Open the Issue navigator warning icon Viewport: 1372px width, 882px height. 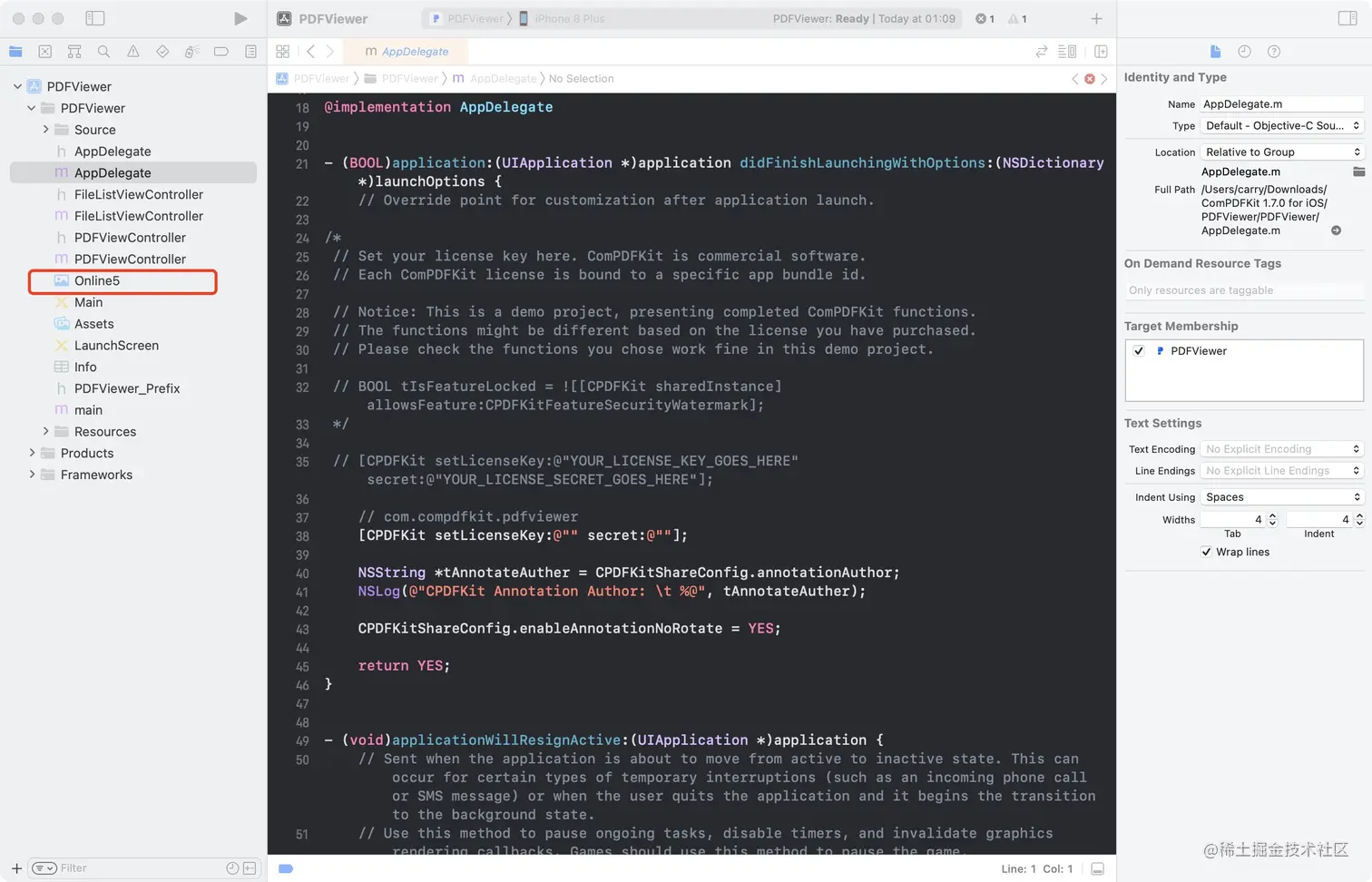click(133, 52)
